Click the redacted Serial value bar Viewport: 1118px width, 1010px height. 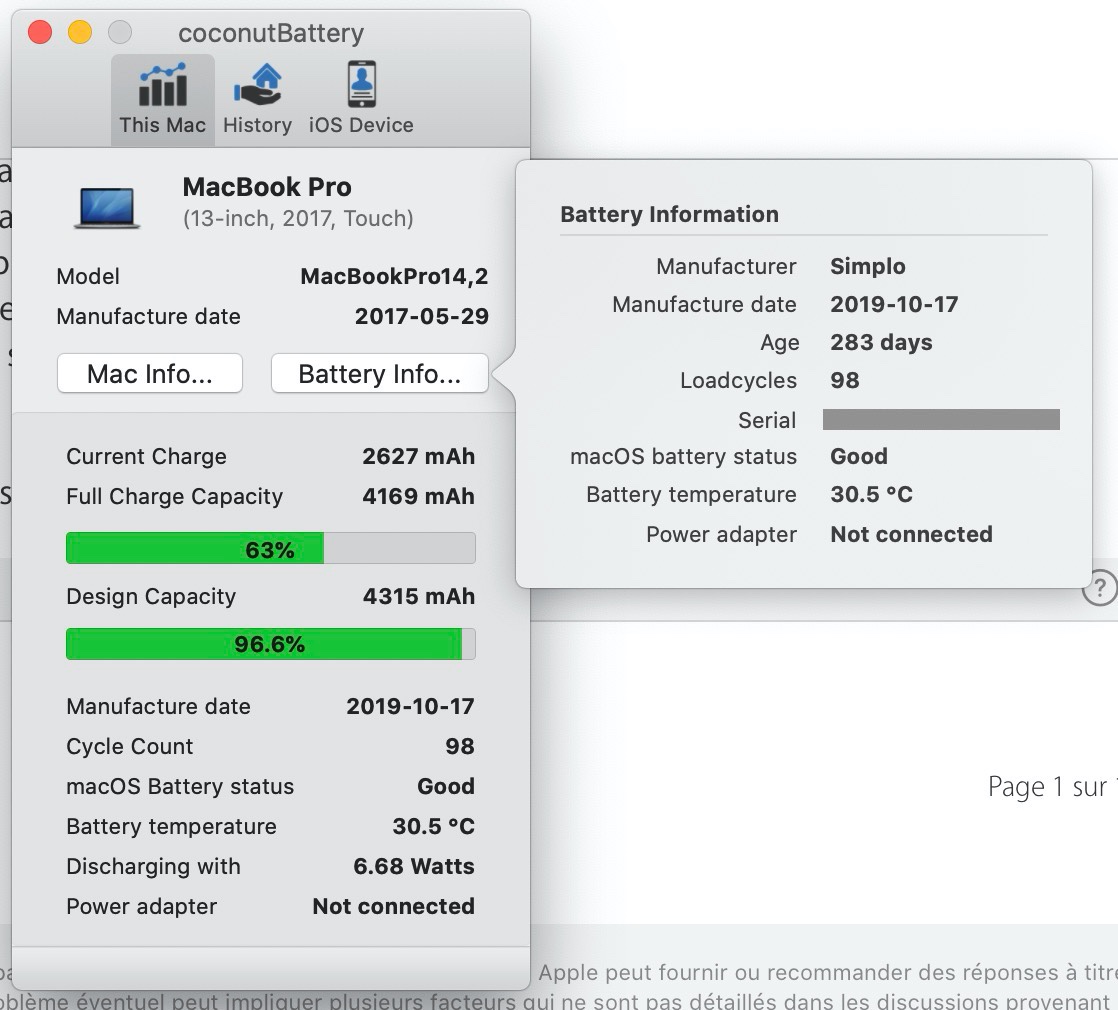click(x=941, y=419)
